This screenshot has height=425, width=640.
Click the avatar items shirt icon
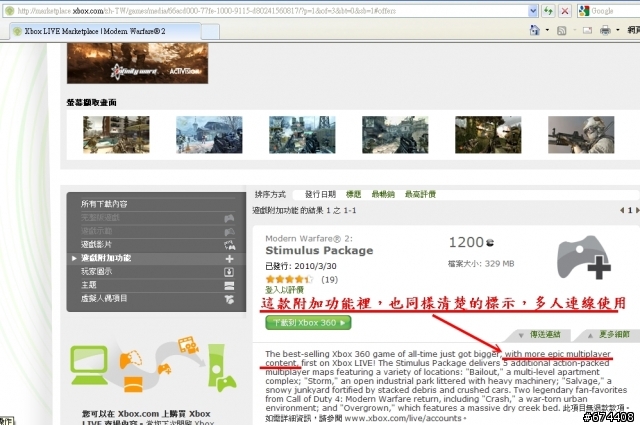(x=229, y=299)
